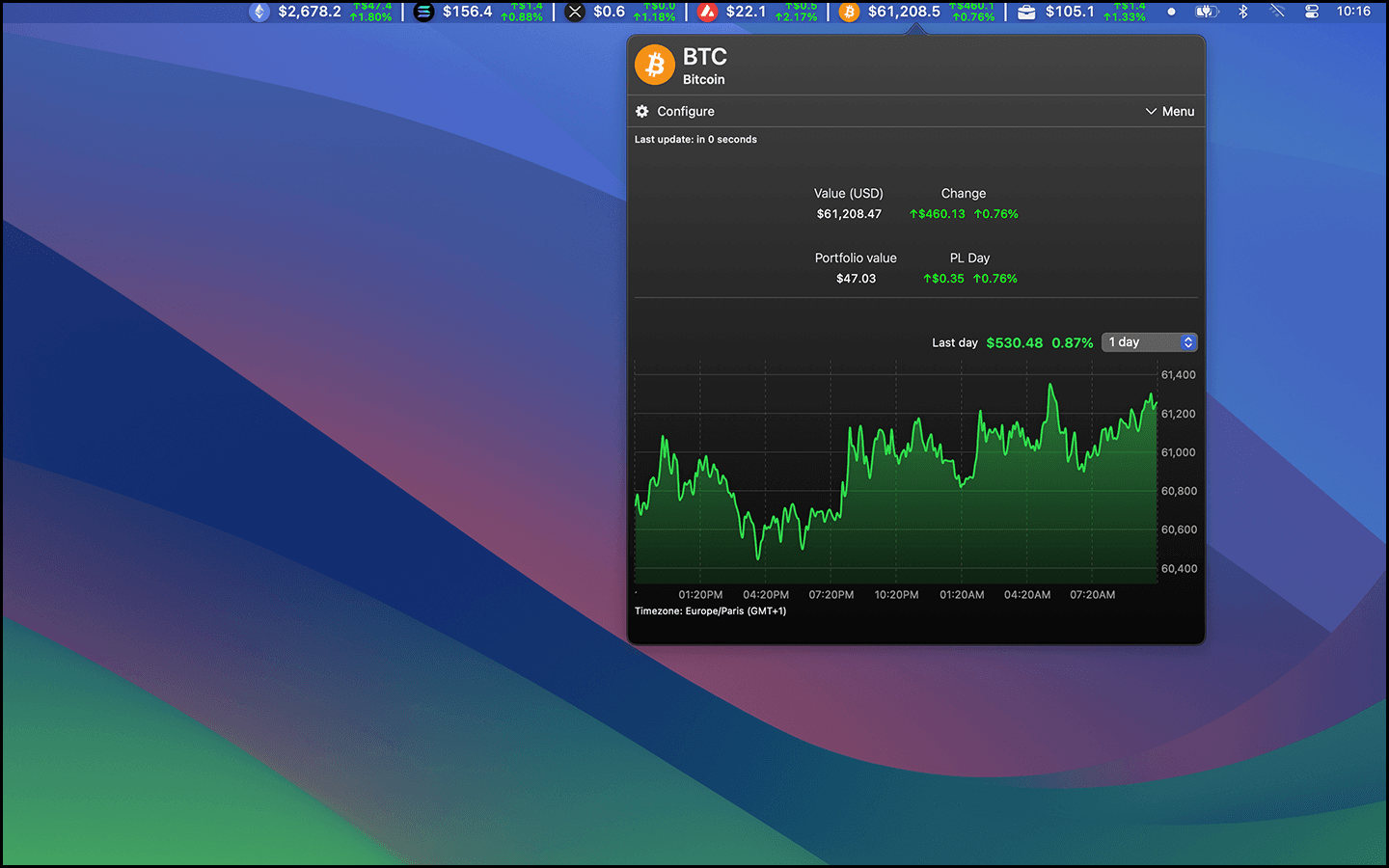Click the ↑1.80% Ethereum change in menu bar
The height and width of the screenshot is (868, 1389).
coord(370,17)
